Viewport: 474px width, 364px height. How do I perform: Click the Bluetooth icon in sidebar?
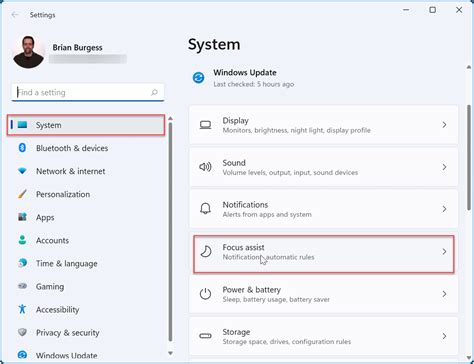[22, 148]
